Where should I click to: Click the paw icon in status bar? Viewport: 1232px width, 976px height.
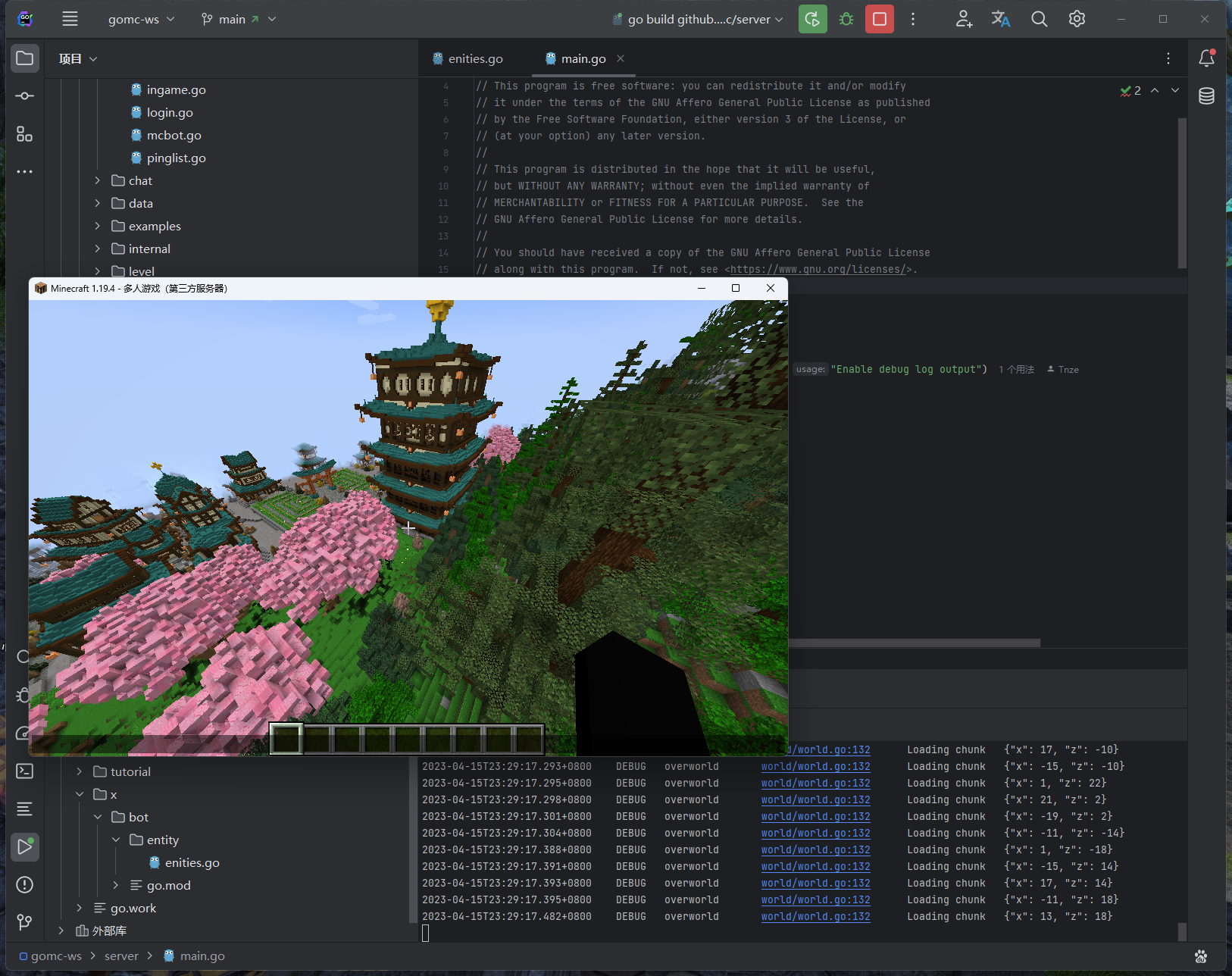pos(1201,956)
